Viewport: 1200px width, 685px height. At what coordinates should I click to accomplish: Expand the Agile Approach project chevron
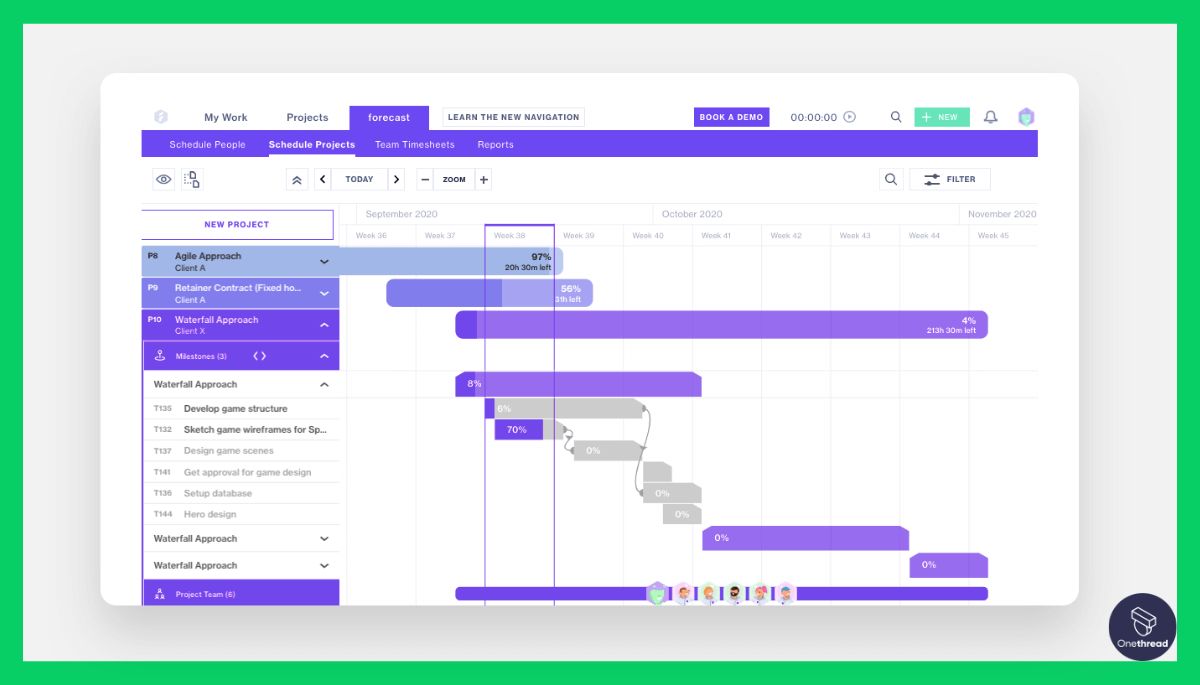point(324,259)
